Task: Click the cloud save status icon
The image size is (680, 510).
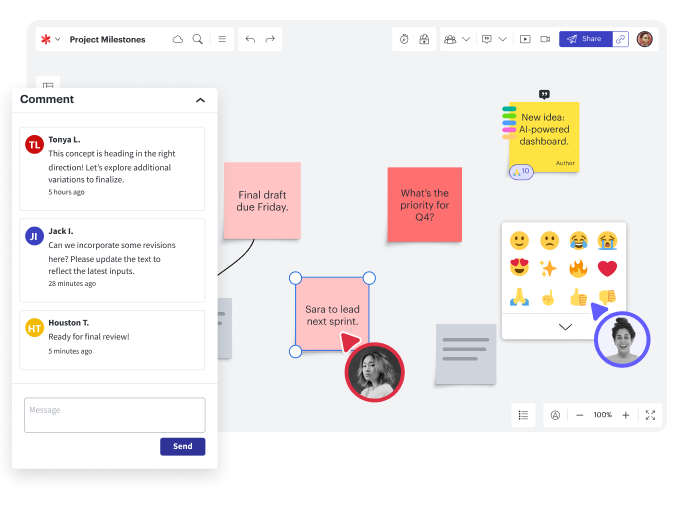Action: (x=178, y=39)
